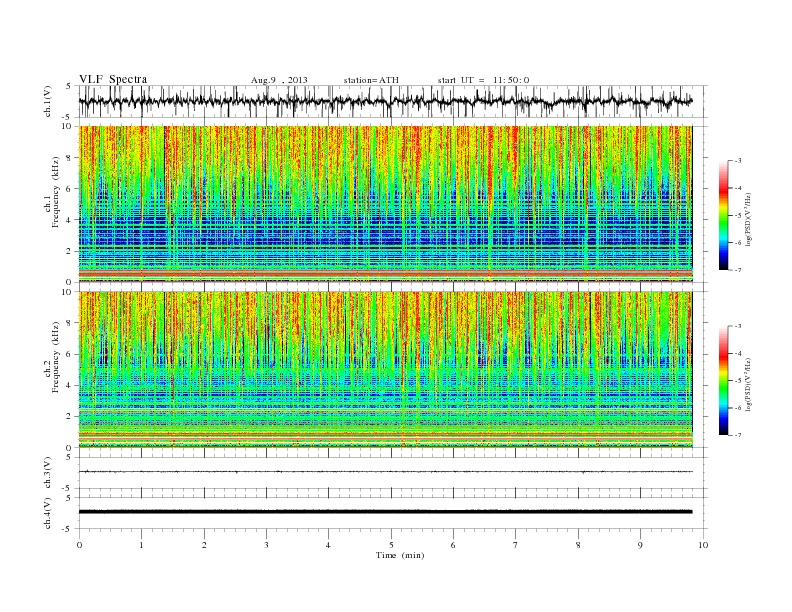Viewport: 792px width, 612px height.
Task: Click the "-7" label on ch.2 colorbar
Action: pos(738,435)
